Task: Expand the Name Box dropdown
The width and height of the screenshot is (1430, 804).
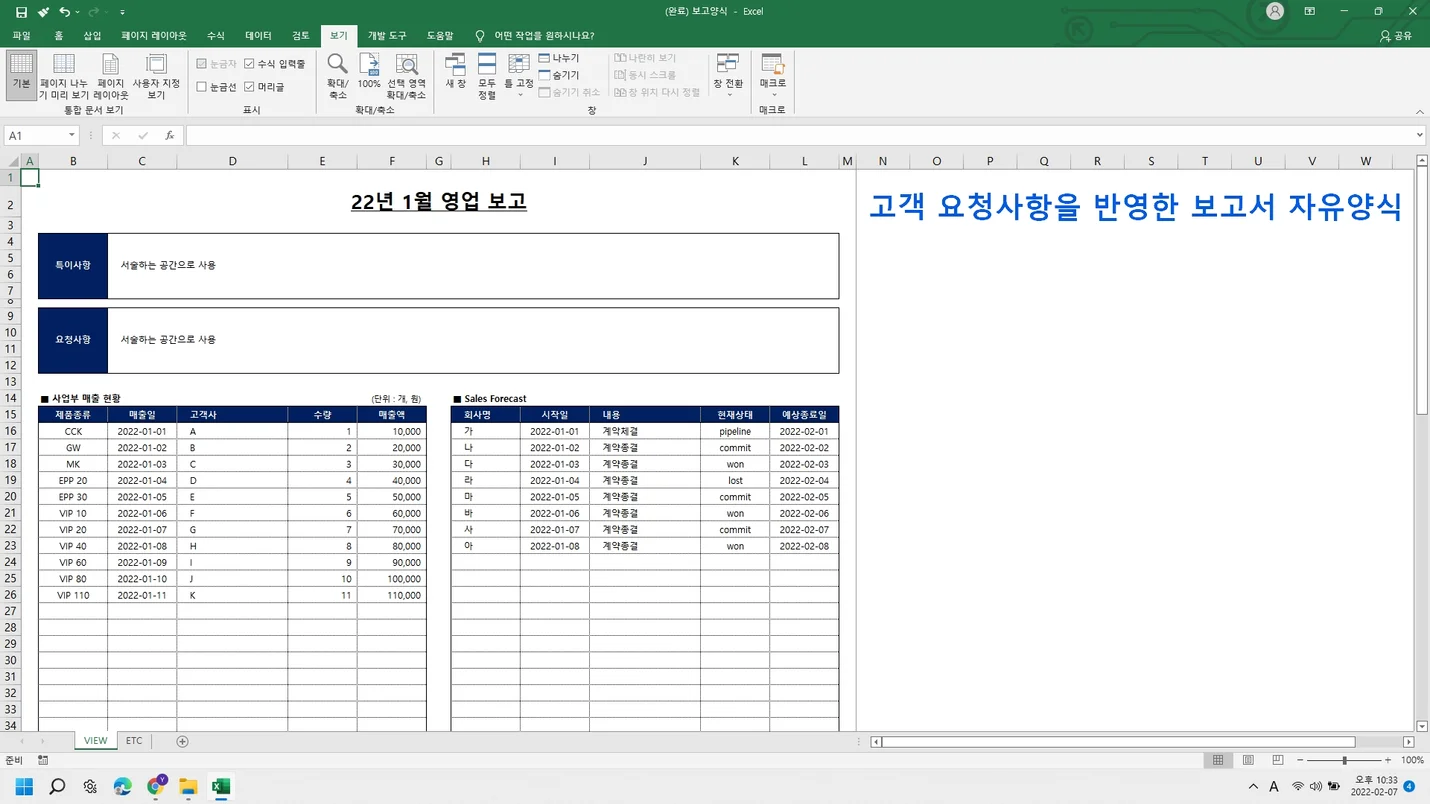Action: 72,135
